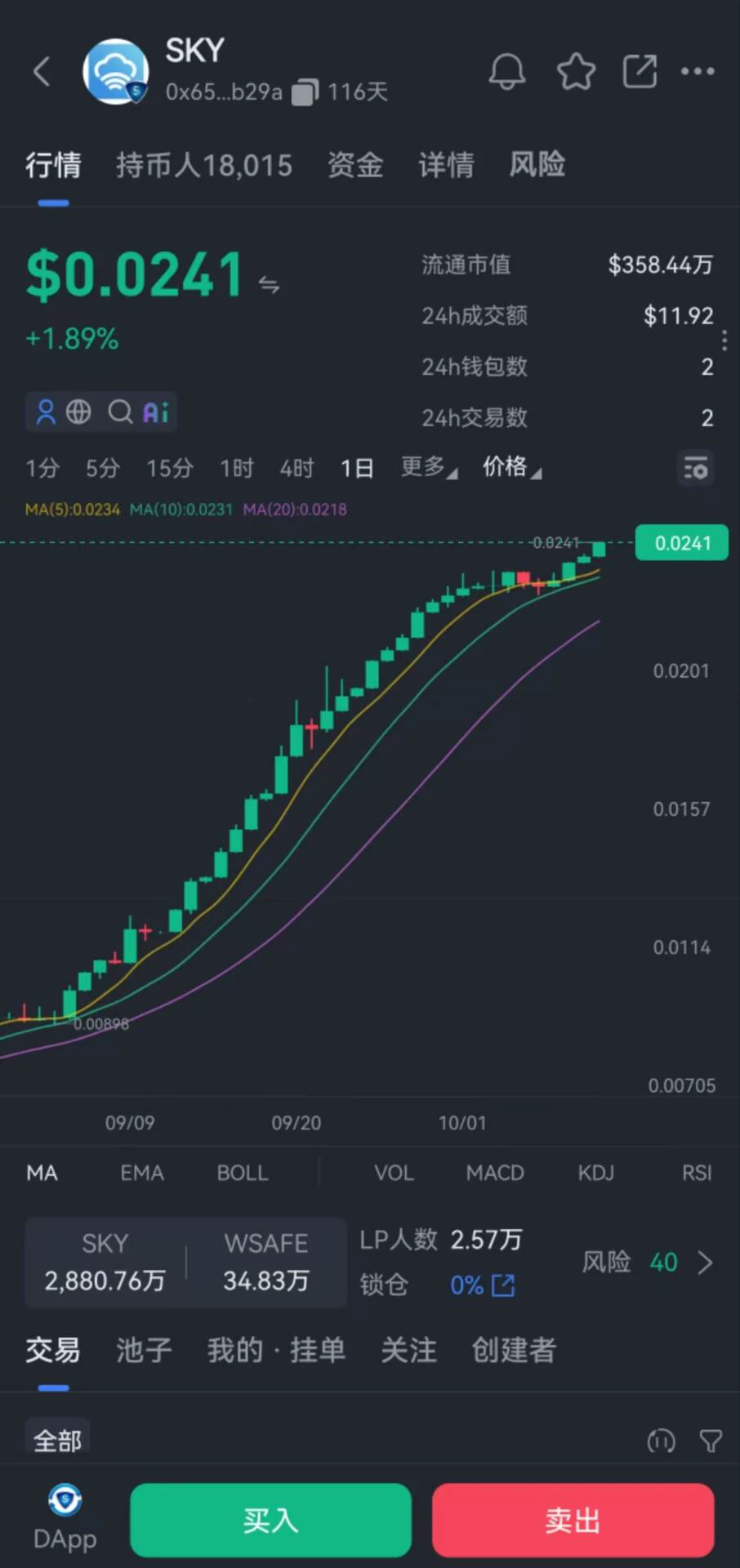
Task: Switch to the 池子 tab
Action: pos(144,1350)
